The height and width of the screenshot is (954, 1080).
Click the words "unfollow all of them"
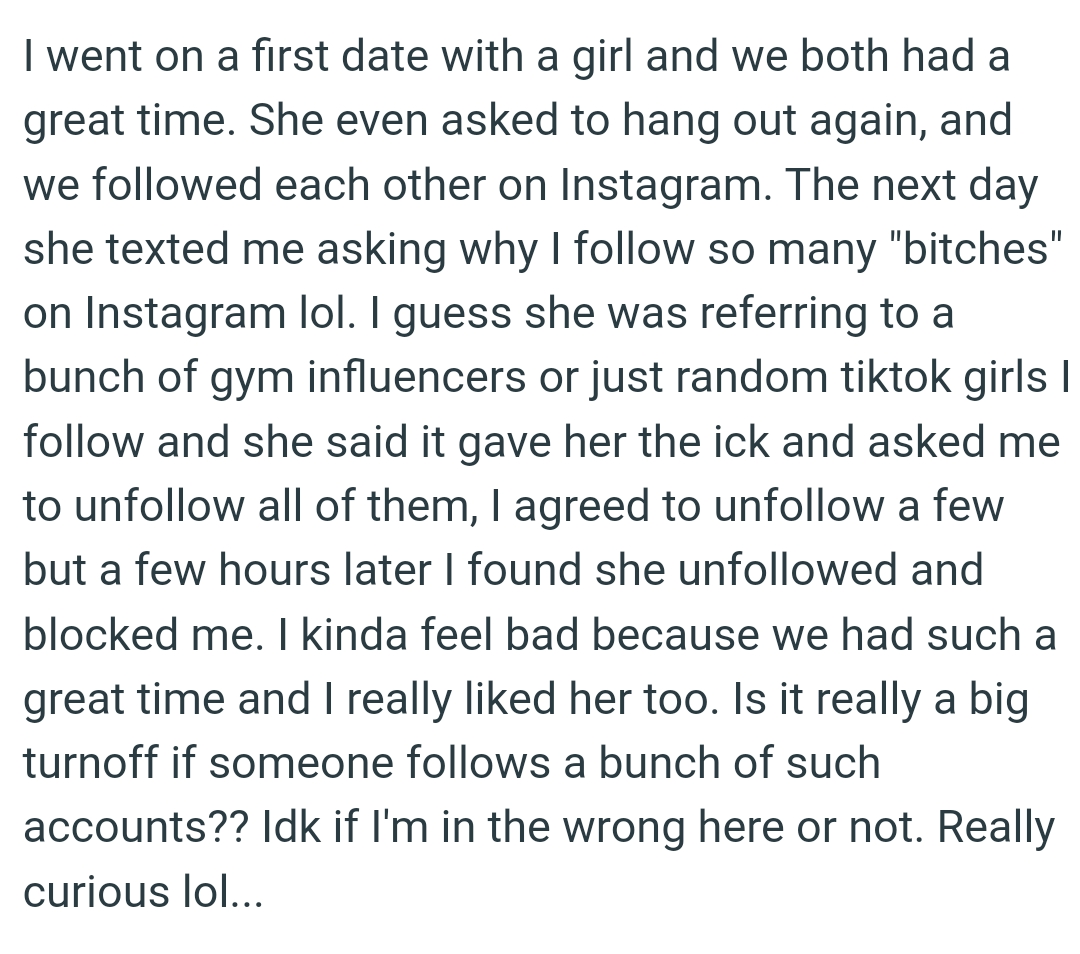(x=275, y=506)
